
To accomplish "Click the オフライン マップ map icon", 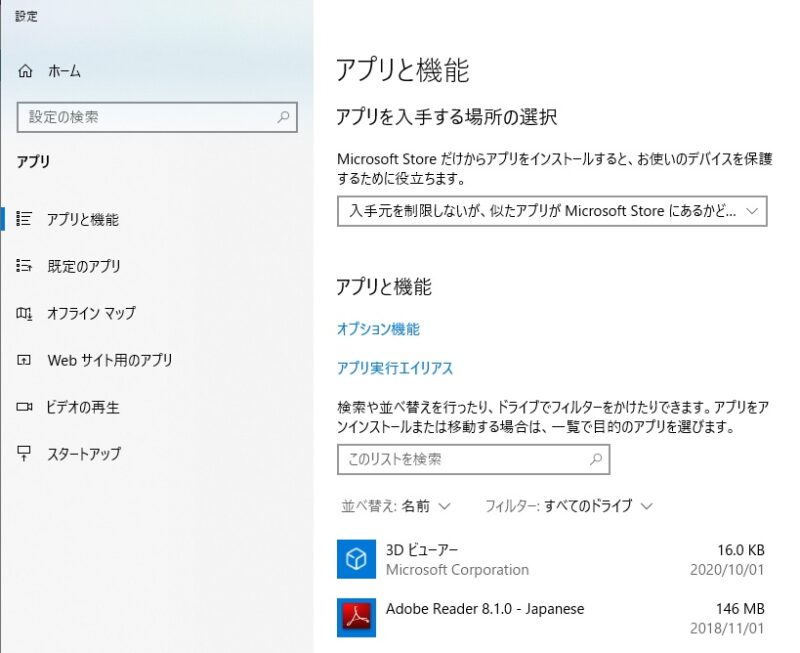I will (24, 313).
